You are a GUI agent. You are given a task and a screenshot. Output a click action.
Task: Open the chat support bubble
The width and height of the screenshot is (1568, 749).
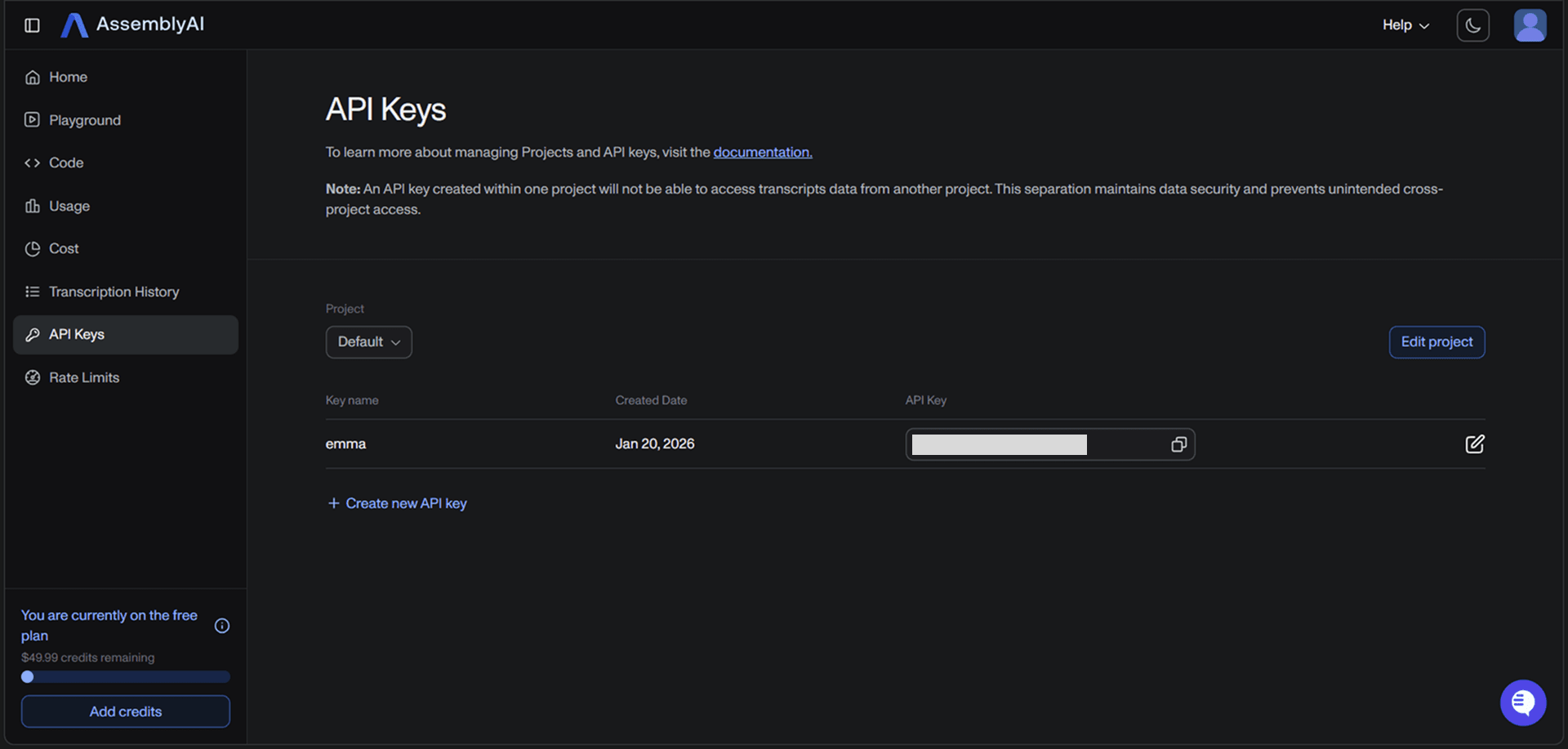pos(1522,702)
